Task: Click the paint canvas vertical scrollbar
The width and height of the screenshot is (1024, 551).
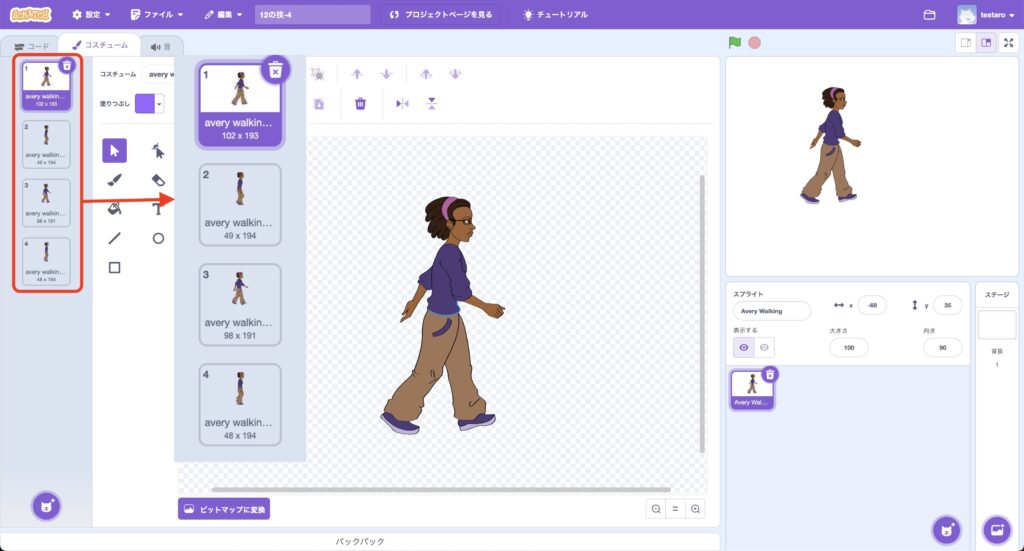Action: (703, 313)
